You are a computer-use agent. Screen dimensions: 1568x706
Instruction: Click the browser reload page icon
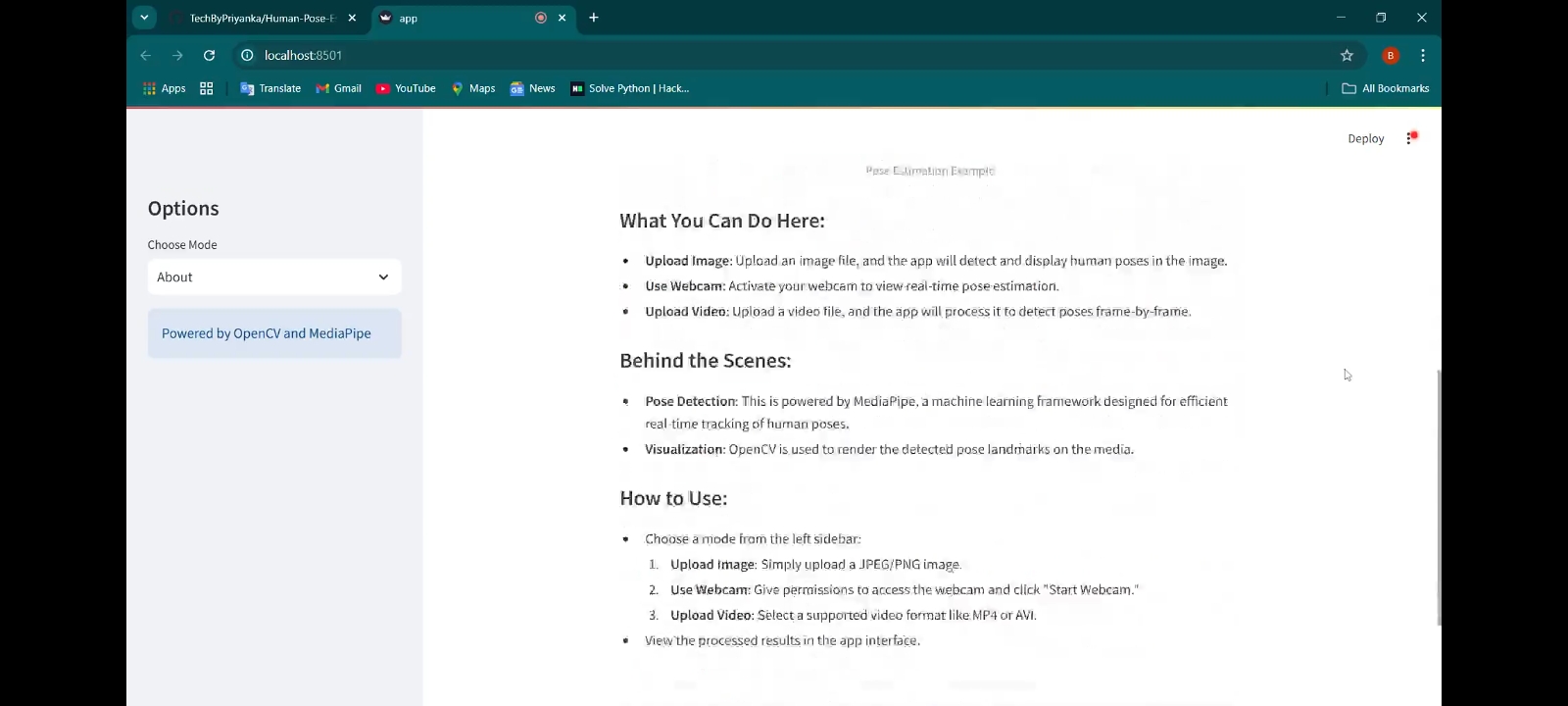click(209, 56)
